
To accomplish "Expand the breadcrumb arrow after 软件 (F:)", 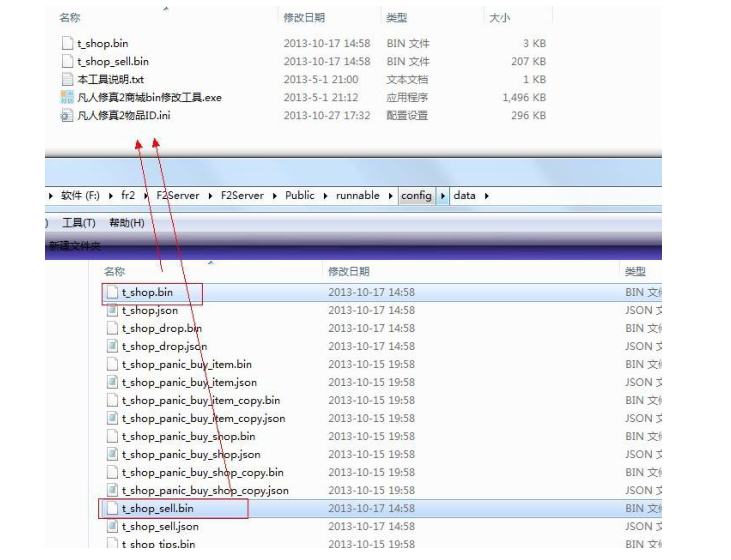I will (x=110, y=196).
